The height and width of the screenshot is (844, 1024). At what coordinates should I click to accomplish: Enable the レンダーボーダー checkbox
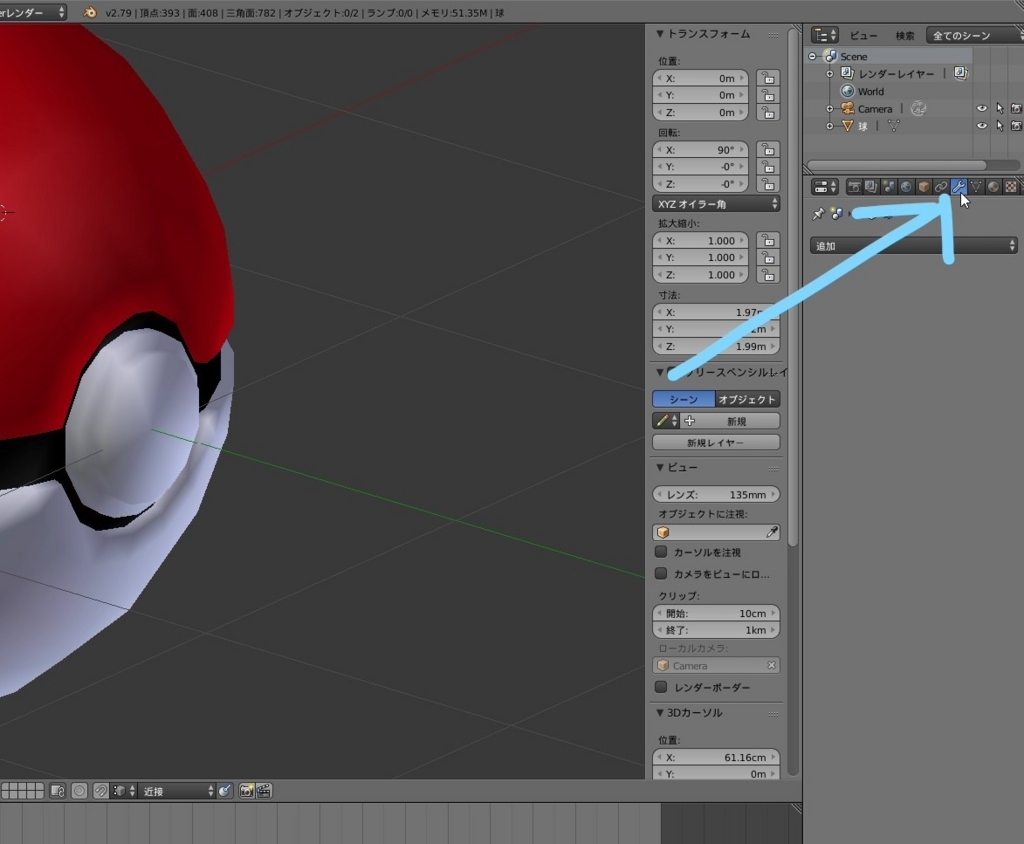(x=661, y=687)
